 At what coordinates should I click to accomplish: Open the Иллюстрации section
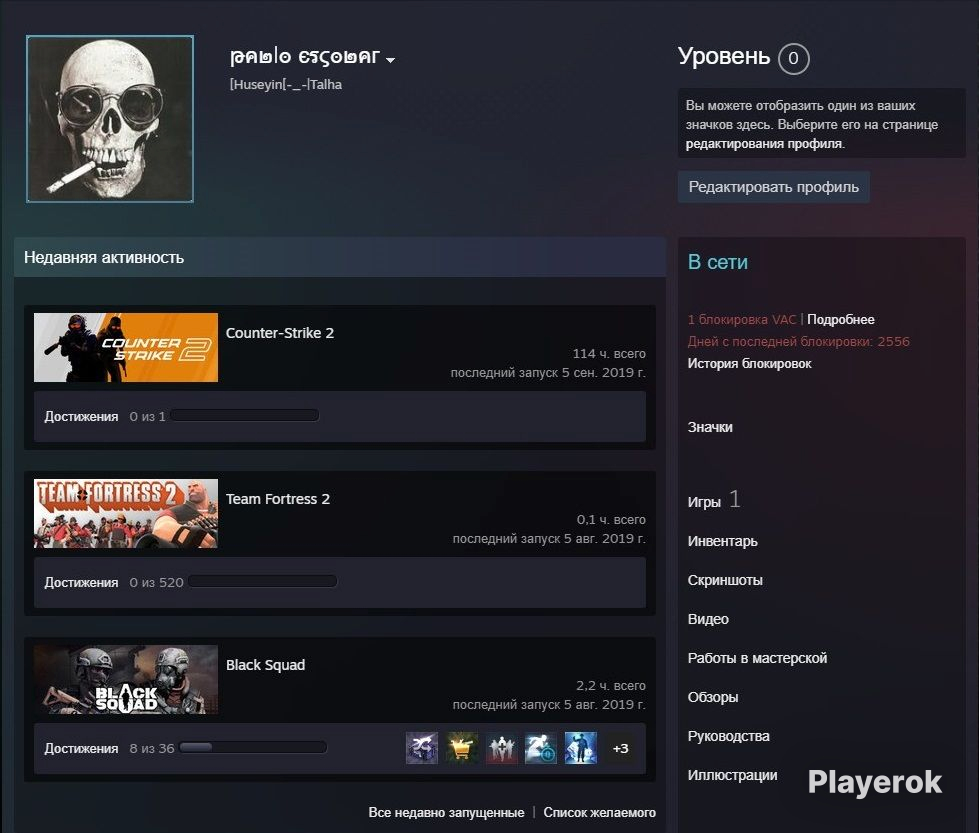coord(732,775)
